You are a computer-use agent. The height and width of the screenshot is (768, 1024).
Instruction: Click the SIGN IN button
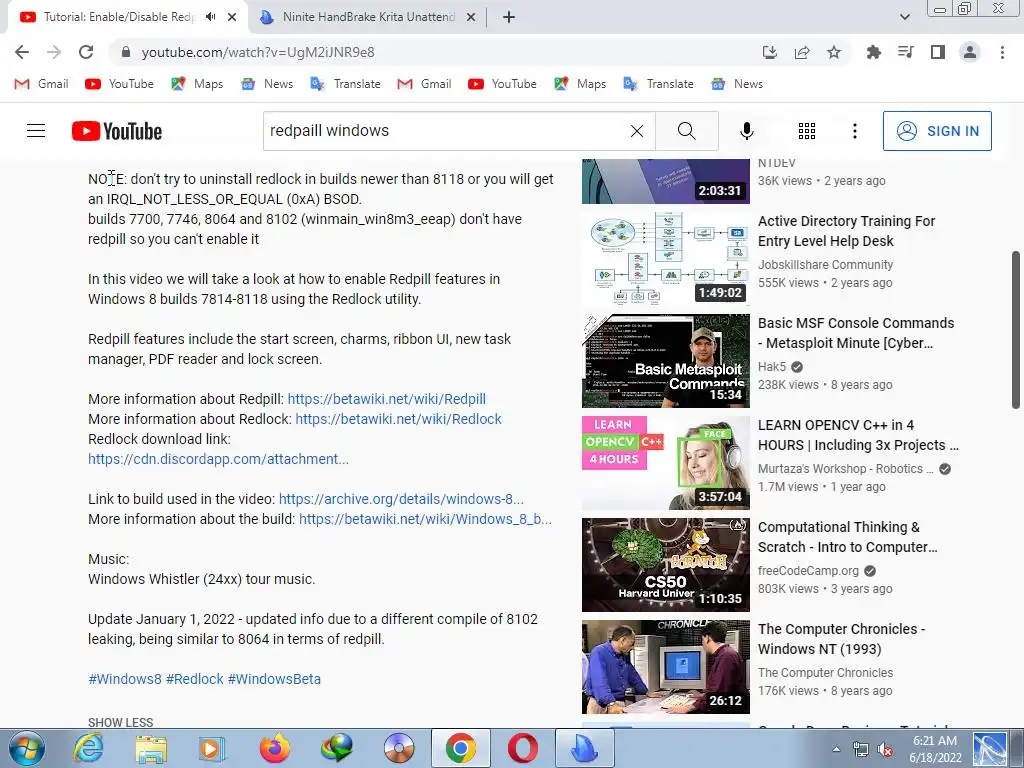click(x=937, y=131)
